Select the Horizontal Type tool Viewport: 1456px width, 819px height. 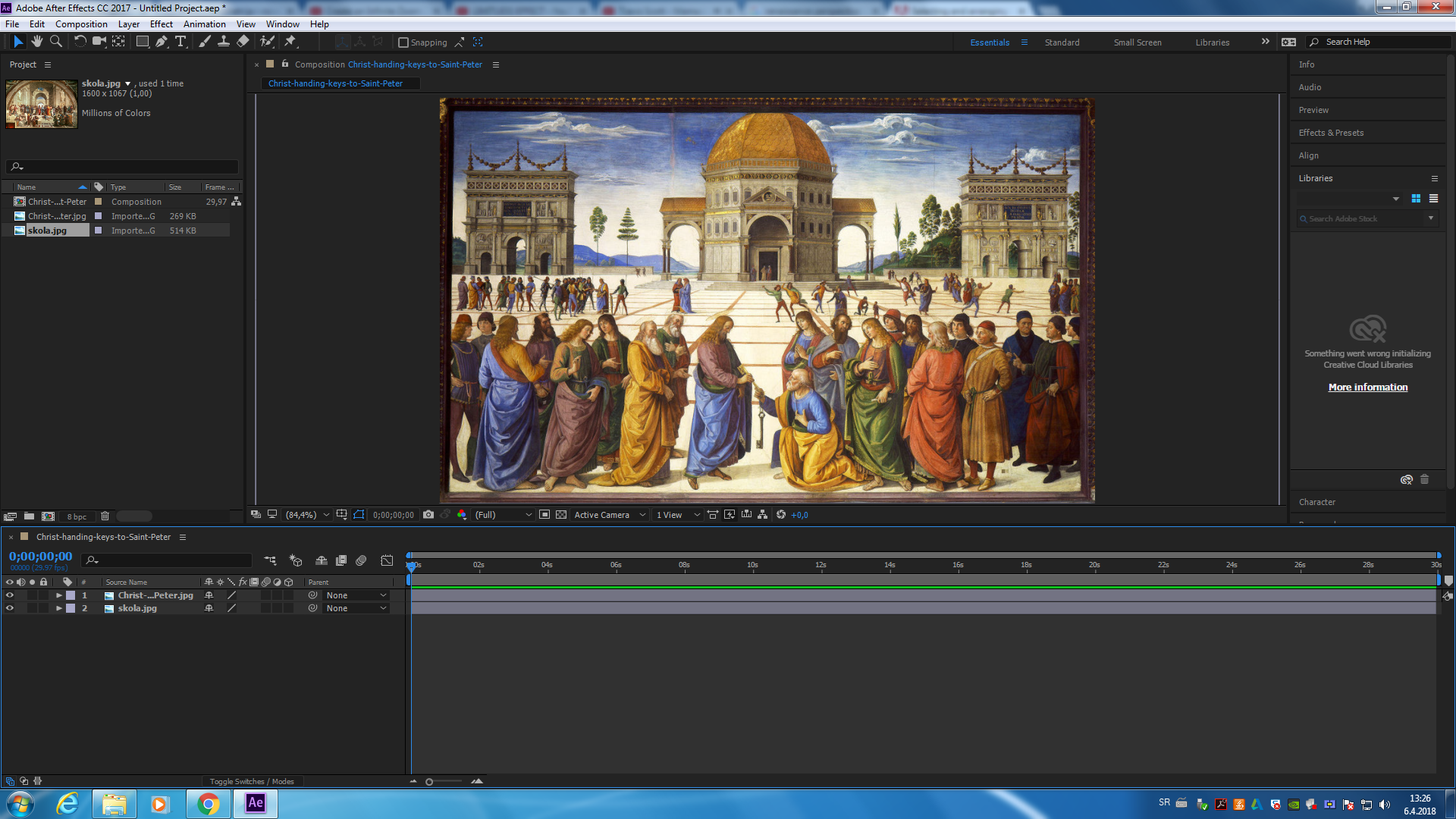(180, 42)
